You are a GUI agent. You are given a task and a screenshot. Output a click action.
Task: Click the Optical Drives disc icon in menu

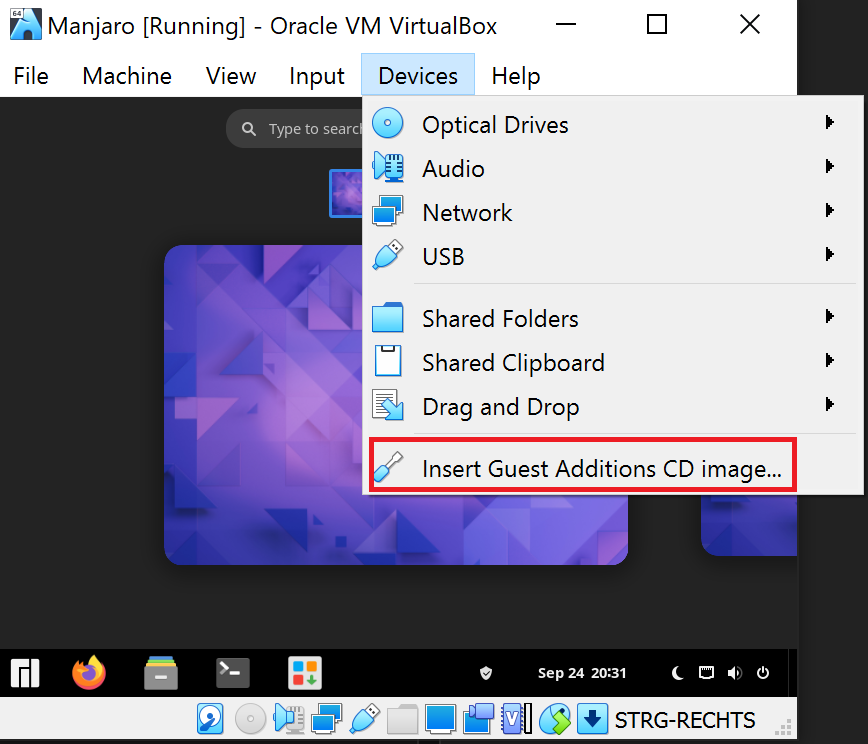click(x=388, y=123)
